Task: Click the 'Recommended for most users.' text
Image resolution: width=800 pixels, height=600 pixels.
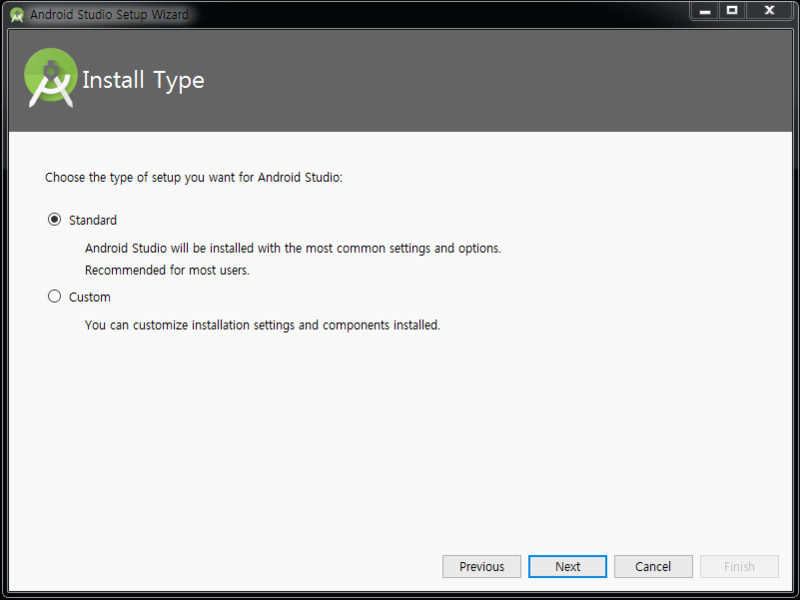Action: click(167, 270)
